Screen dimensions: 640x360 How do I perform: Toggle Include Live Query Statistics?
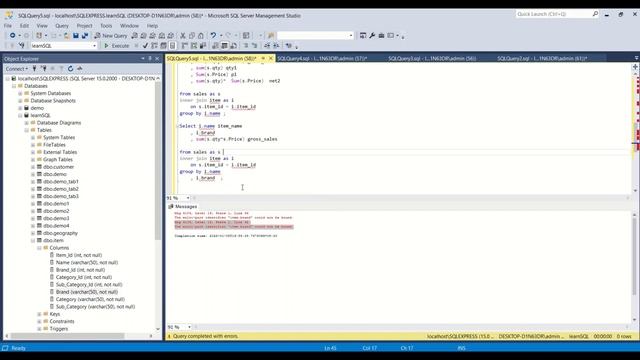coord(194,46)
